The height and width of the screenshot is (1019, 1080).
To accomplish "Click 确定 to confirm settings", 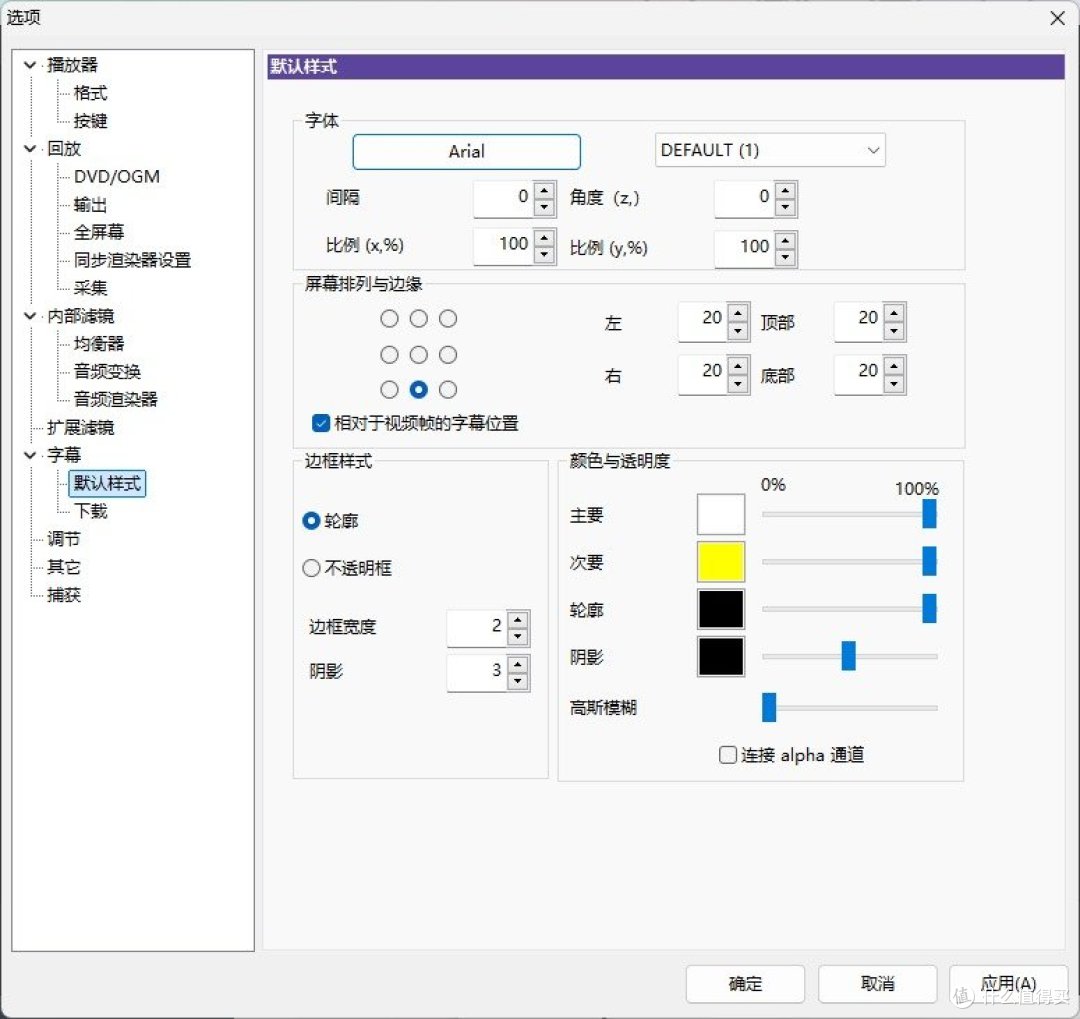I will click(x=745, y=983).
